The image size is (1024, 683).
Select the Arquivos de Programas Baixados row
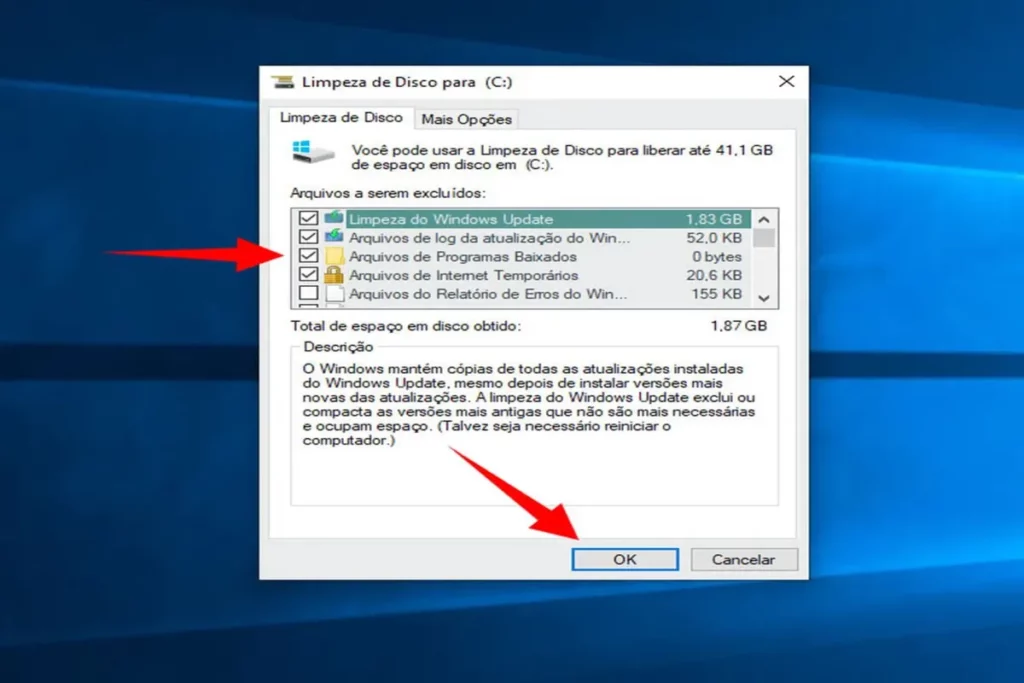[x=521, y=256]
